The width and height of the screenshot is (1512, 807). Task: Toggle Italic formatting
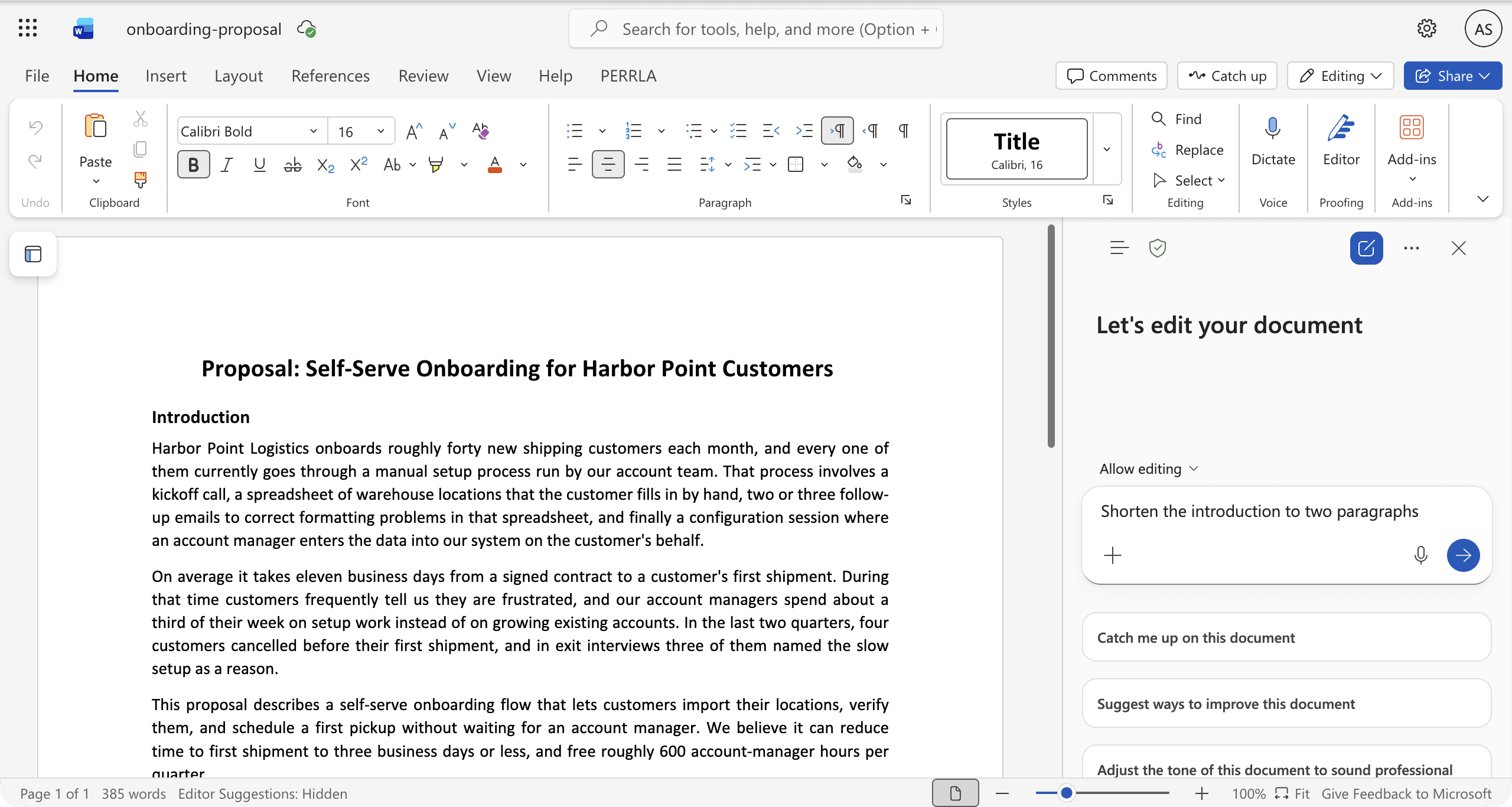[x=226, y=165]
